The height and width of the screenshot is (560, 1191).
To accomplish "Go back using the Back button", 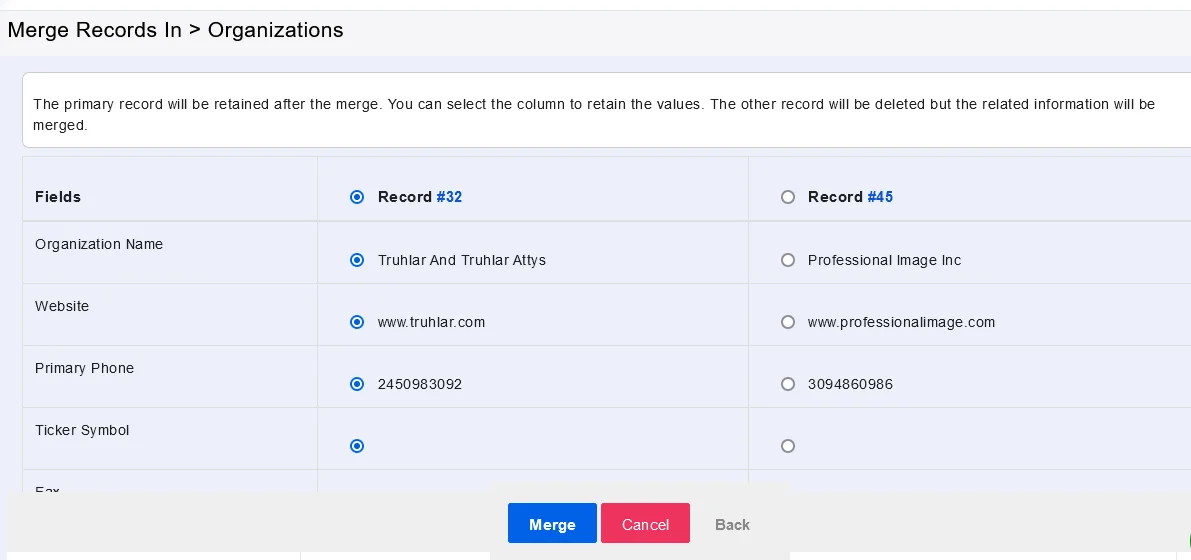I will (x=732, y=524).
